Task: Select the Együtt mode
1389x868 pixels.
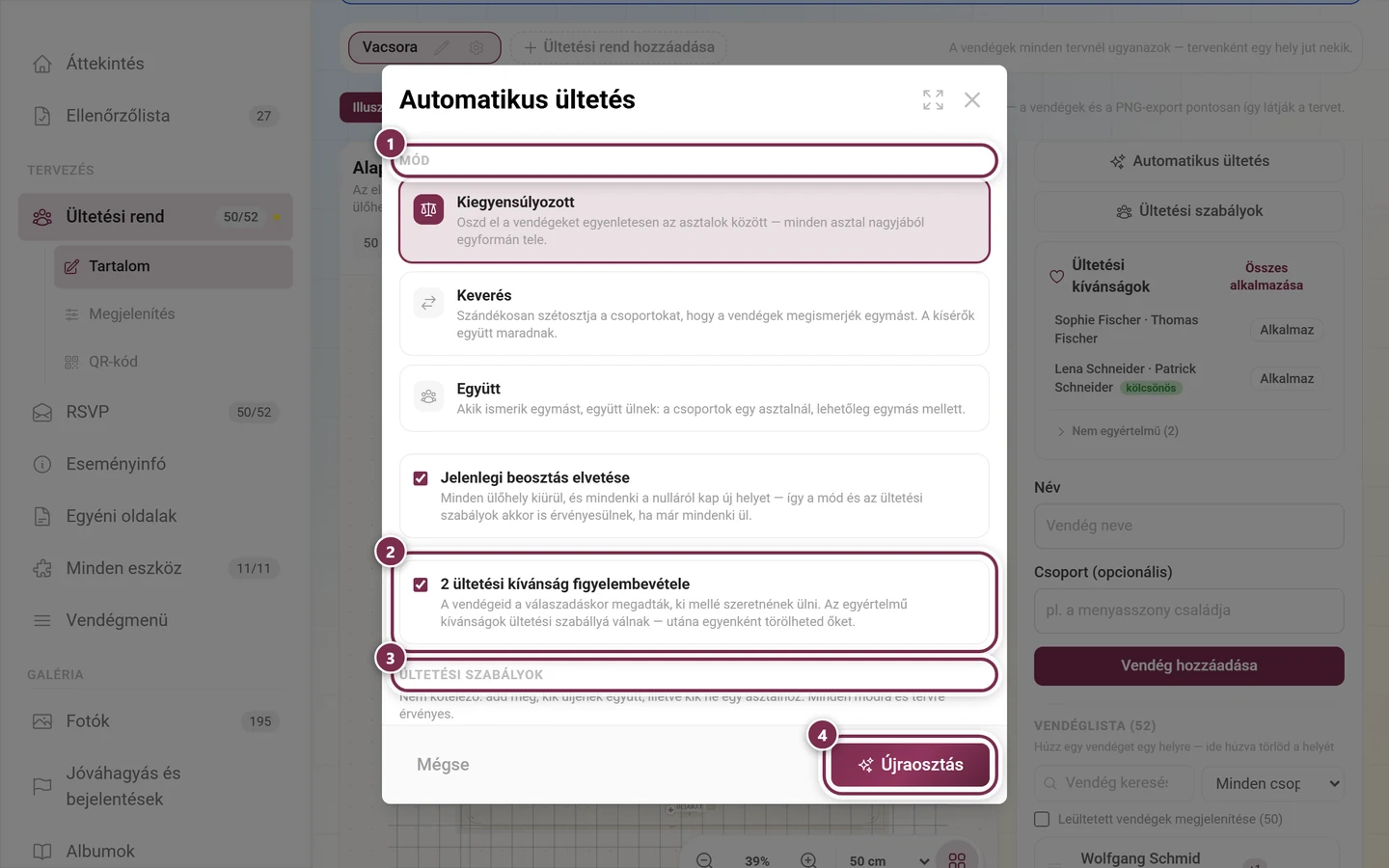Action: click(694, 397)
